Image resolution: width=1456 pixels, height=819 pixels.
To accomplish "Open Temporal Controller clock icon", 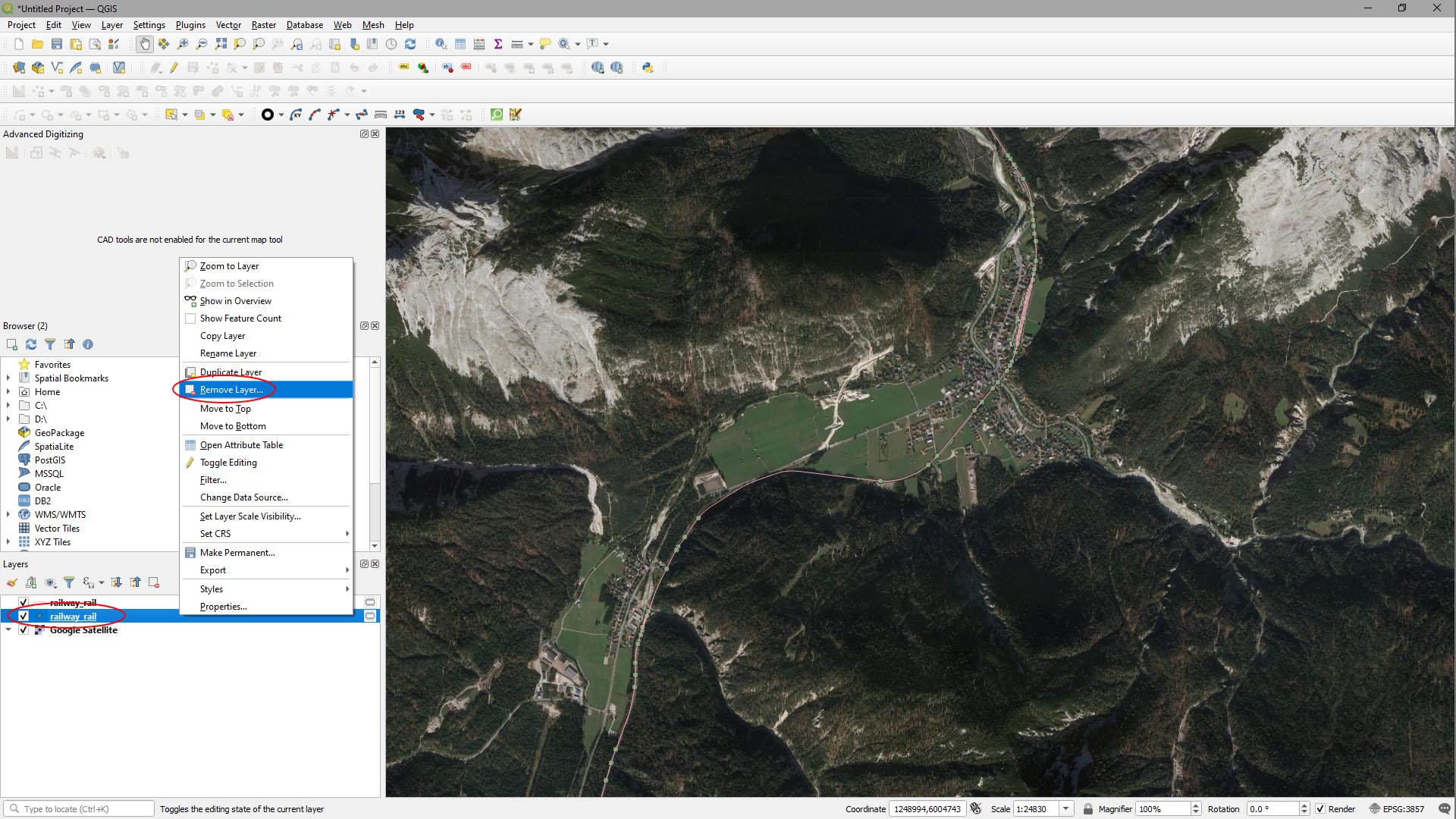I will tap(391, 44).
